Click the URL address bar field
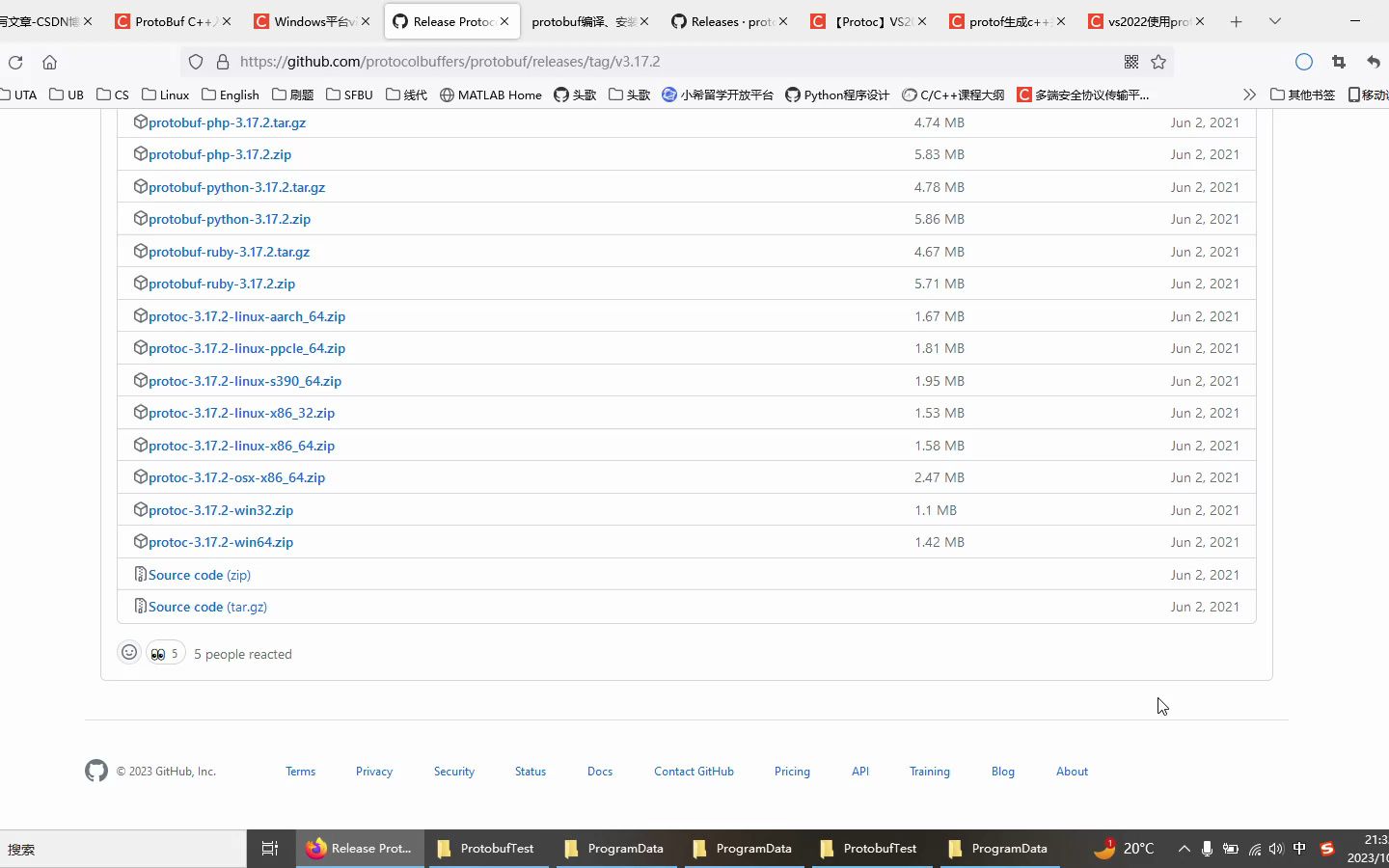The height and width of the screenshot is (868, 1389). [x=675, y=62]
